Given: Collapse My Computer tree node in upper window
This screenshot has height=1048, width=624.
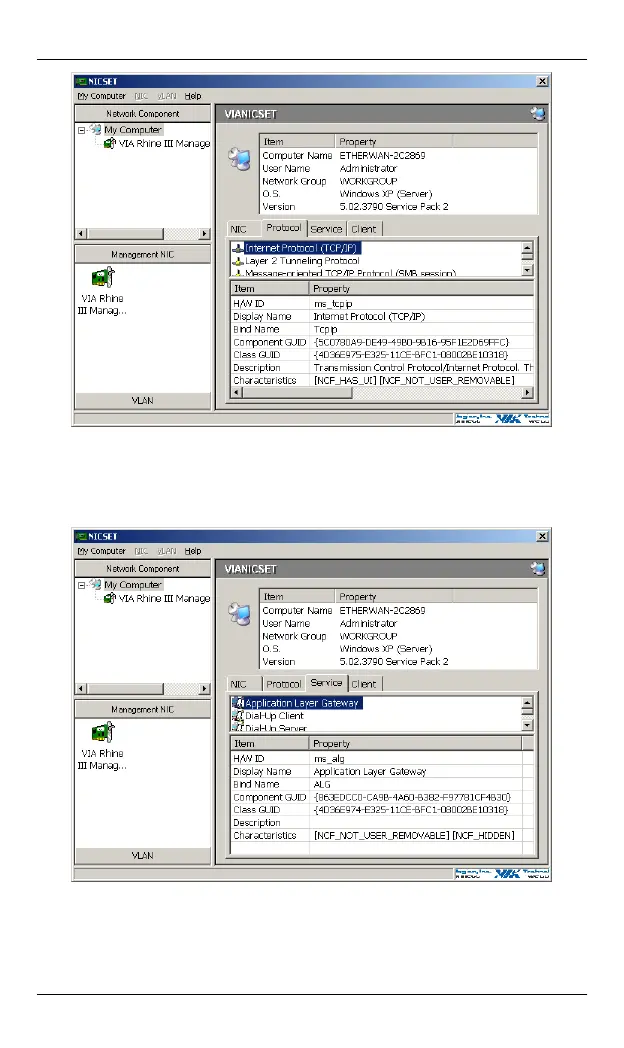Looking at the screenshot, I should 82,130.
